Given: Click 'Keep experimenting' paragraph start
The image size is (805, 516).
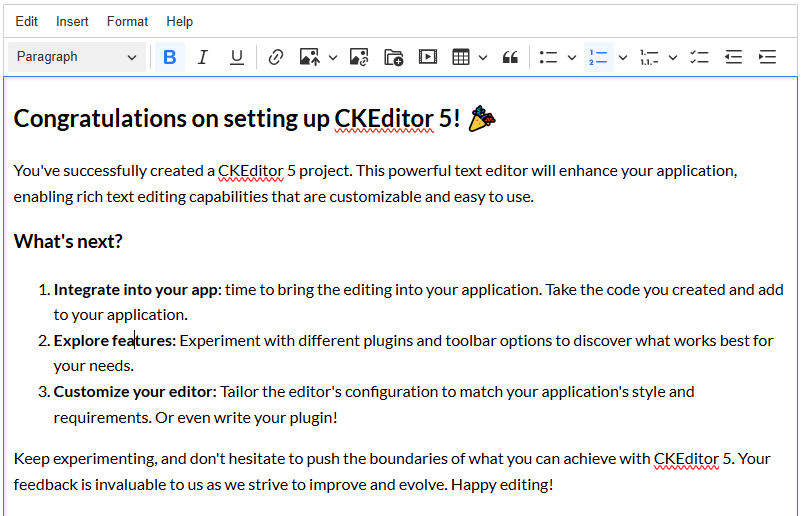Looking at the screenshot, I should [x=85, y=459].
